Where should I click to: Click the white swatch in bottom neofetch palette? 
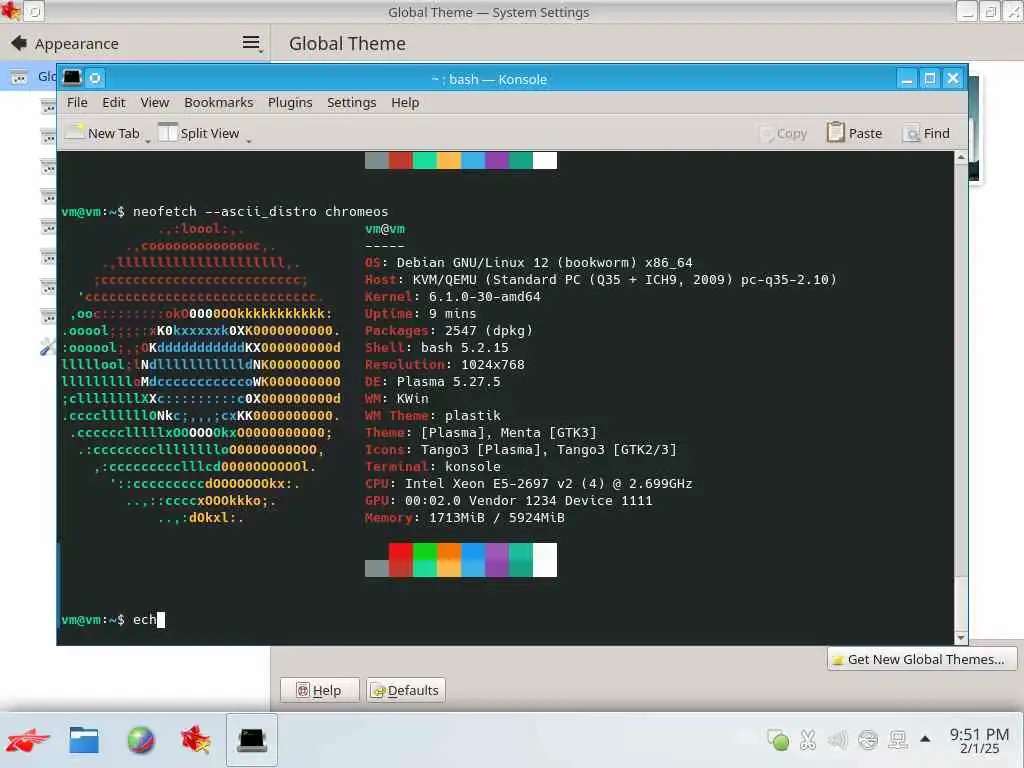coord(545,560)
